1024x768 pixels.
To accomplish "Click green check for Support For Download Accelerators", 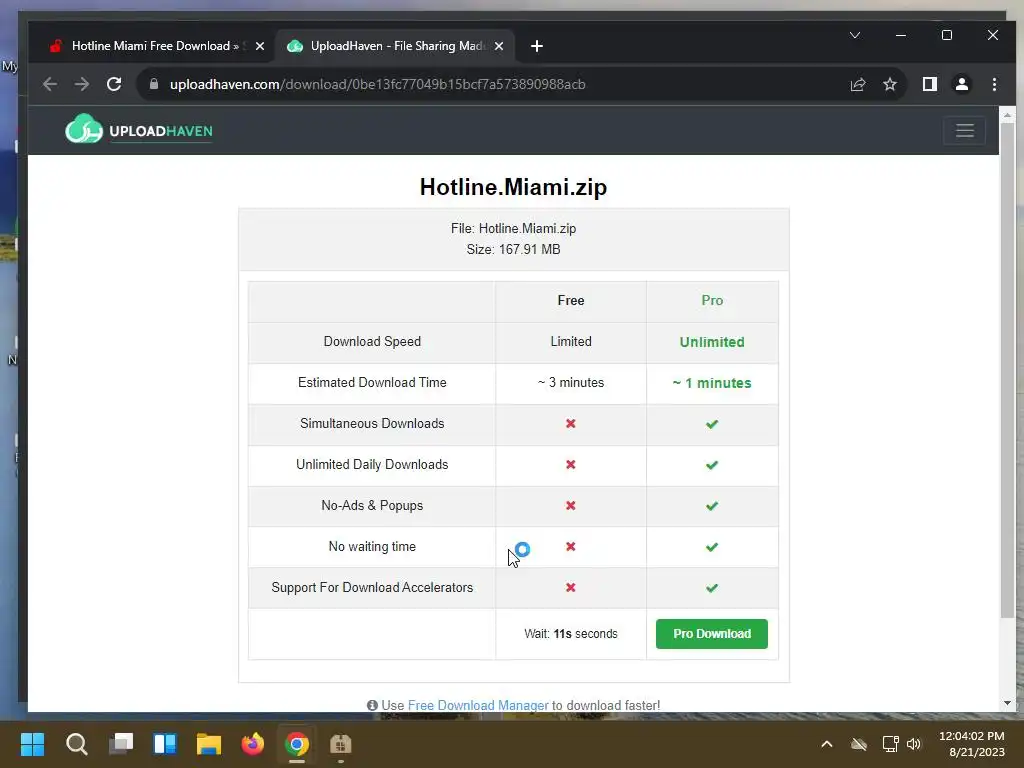I will click(x=712, y=588).
